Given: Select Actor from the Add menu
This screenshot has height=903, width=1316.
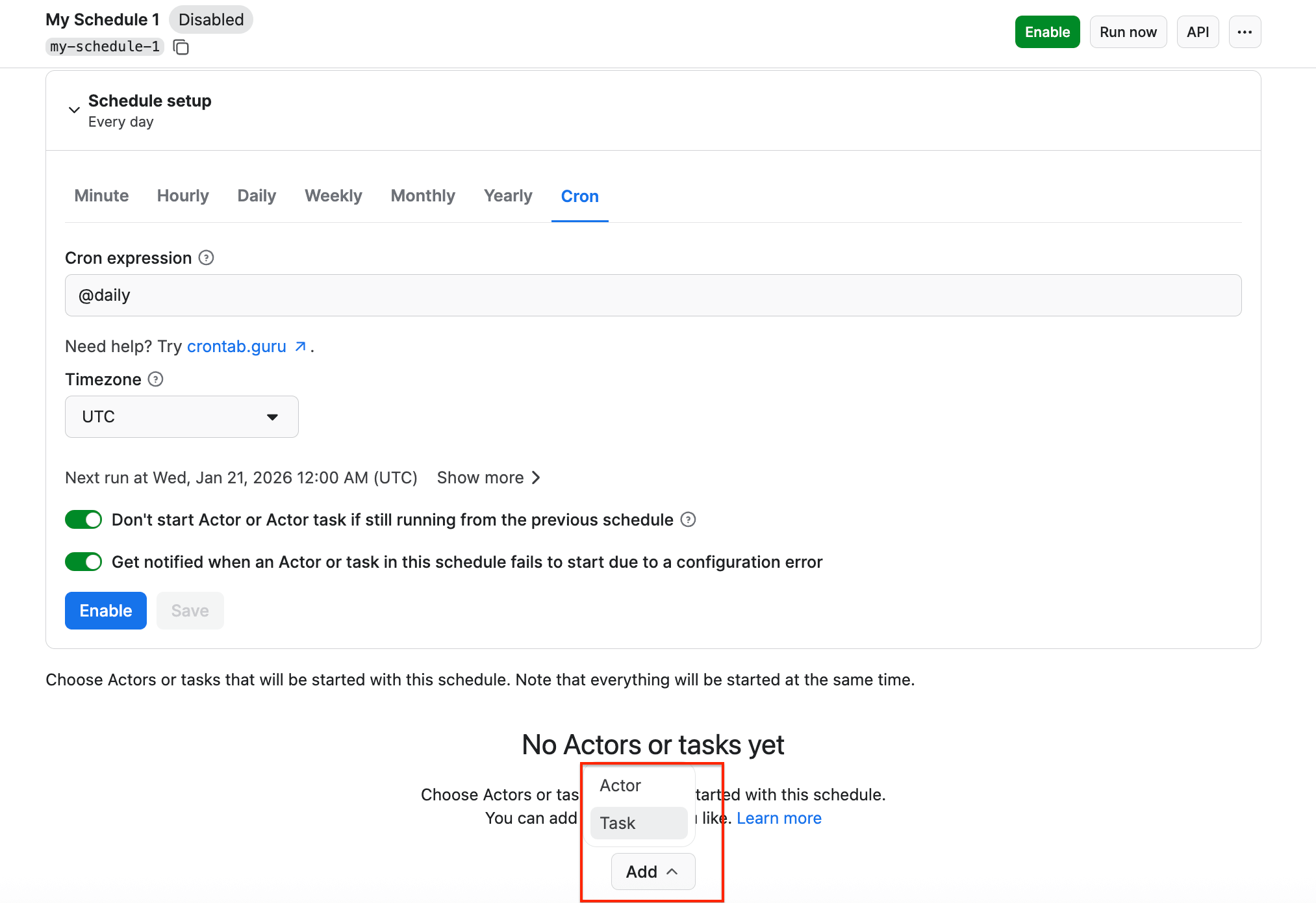Looking at the screenshot, I should click(620, 786).
